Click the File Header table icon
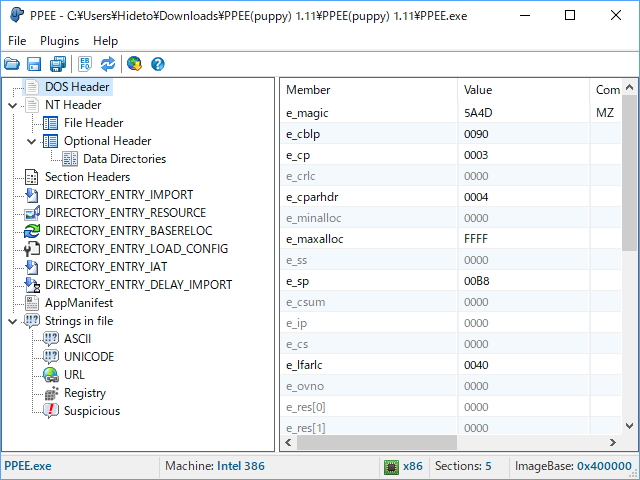The width and height of the screenshot is (640, 480). coord(51,123)
